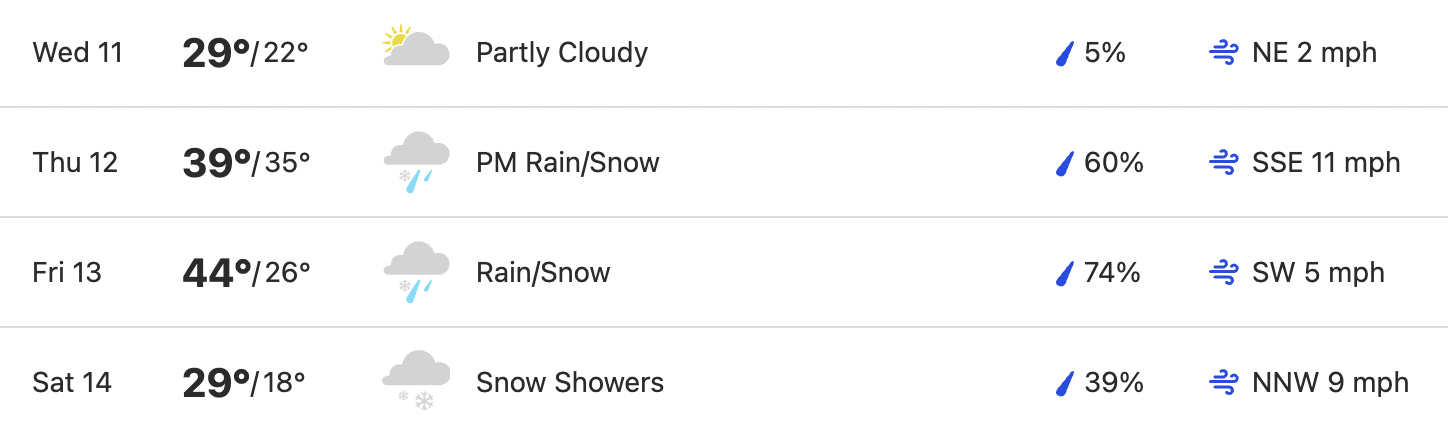Expand the Fri 13 forecast row
This screenshot has width=1448, height=432.
[724, 272]
